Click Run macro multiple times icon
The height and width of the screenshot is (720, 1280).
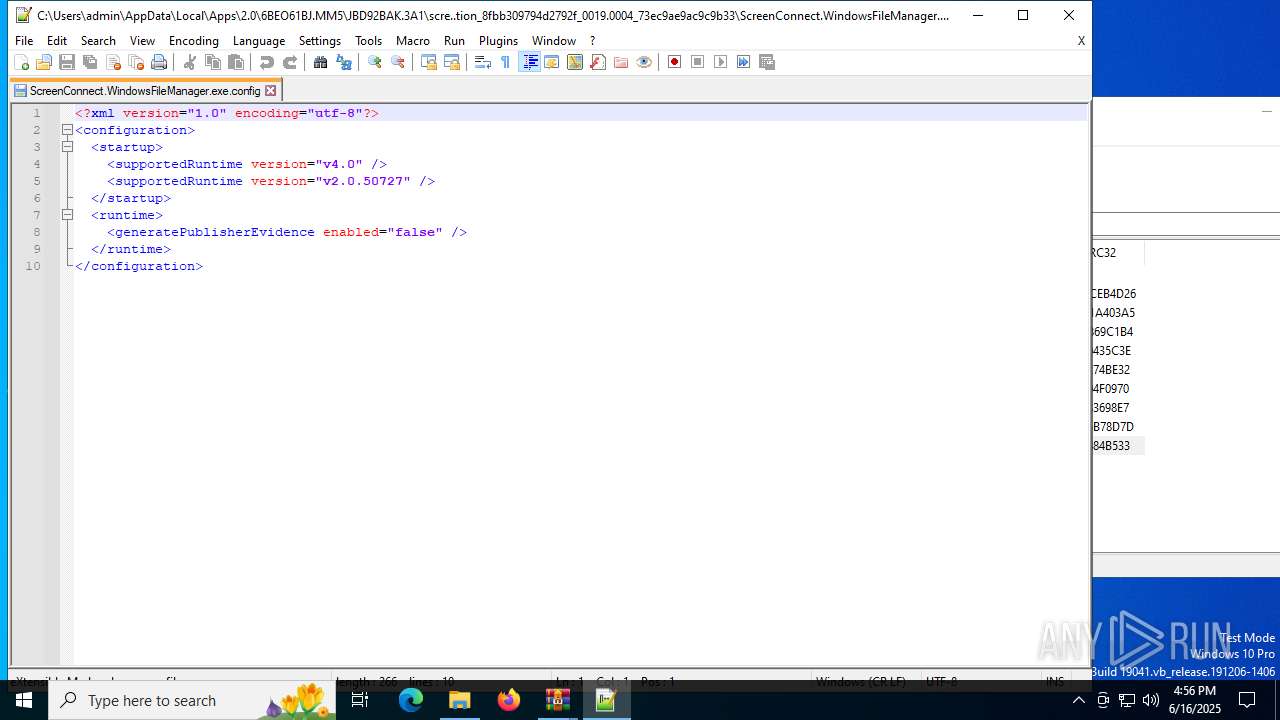744,62
